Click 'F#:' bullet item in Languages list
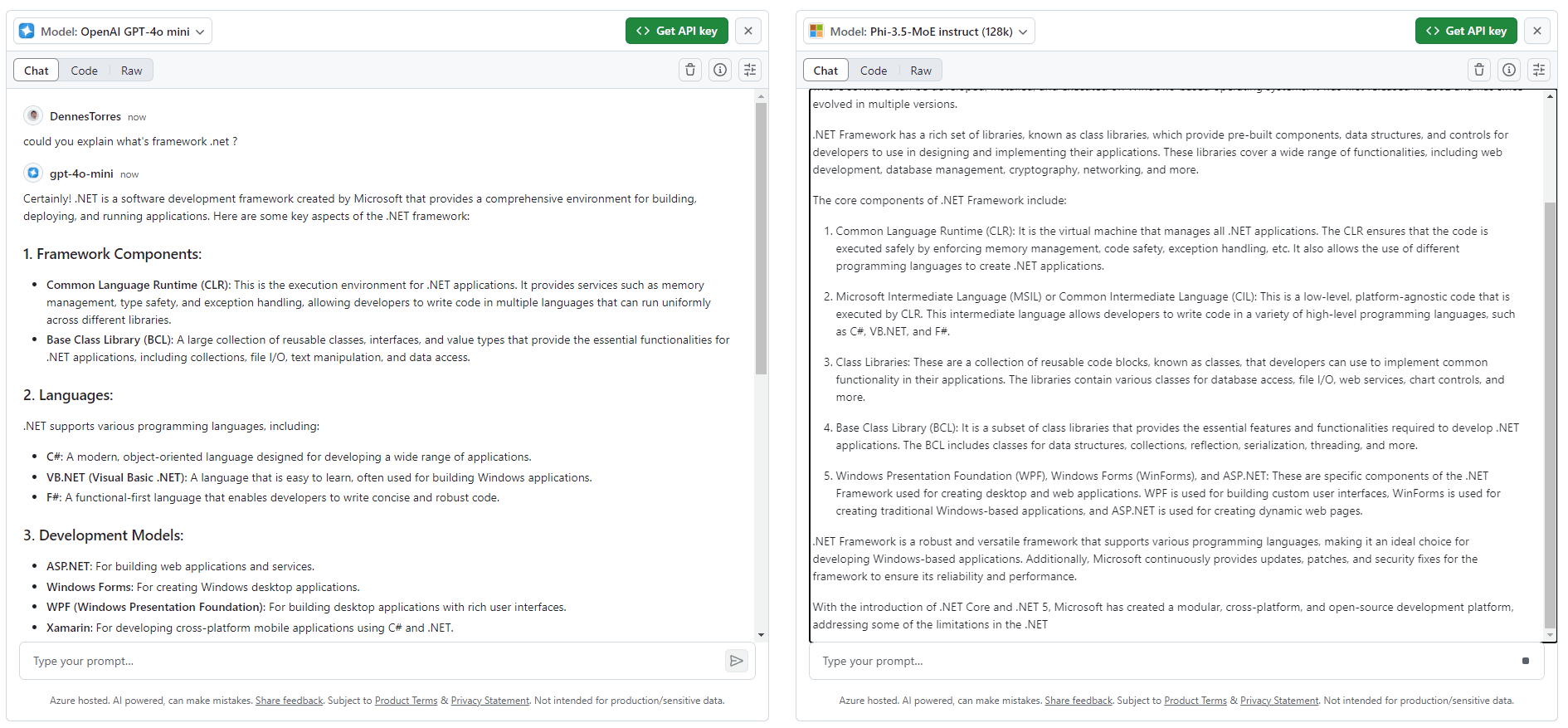The width and height of the screenshot is (1568, 728). coord(273,497)
